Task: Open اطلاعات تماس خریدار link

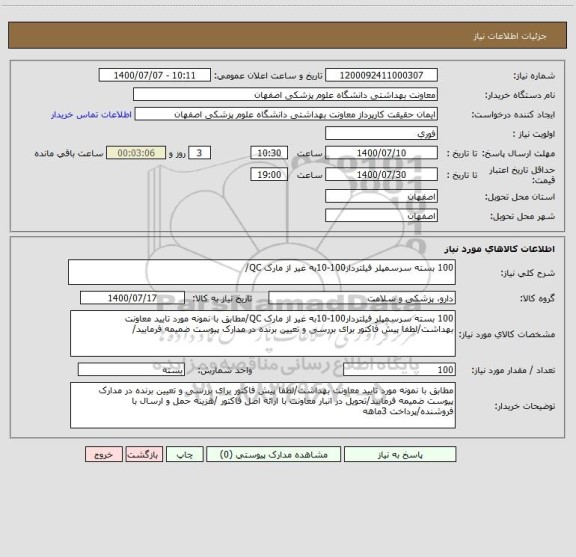Action: (91, 115)
